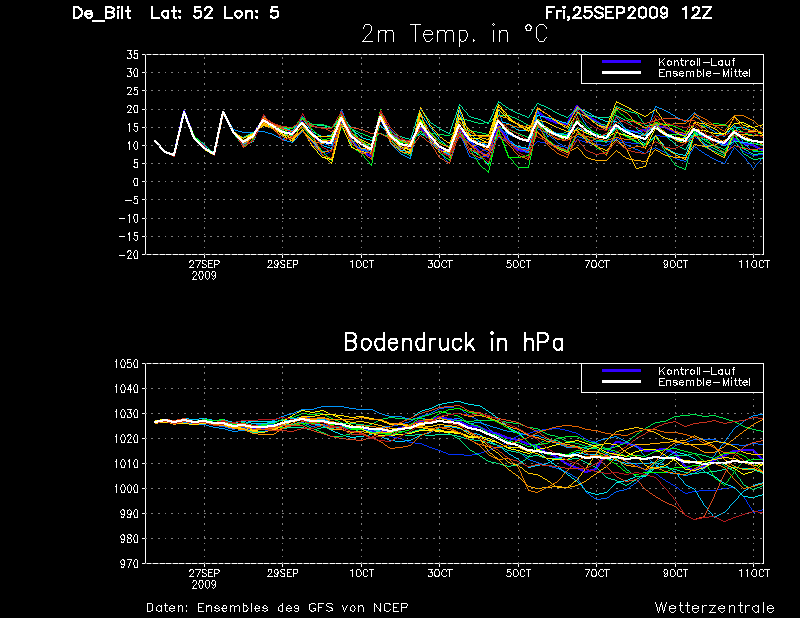Click the white Ensemble-Mittel swatch in temperature legend
Screen dimensions: 800x618
tap(621, 73)
